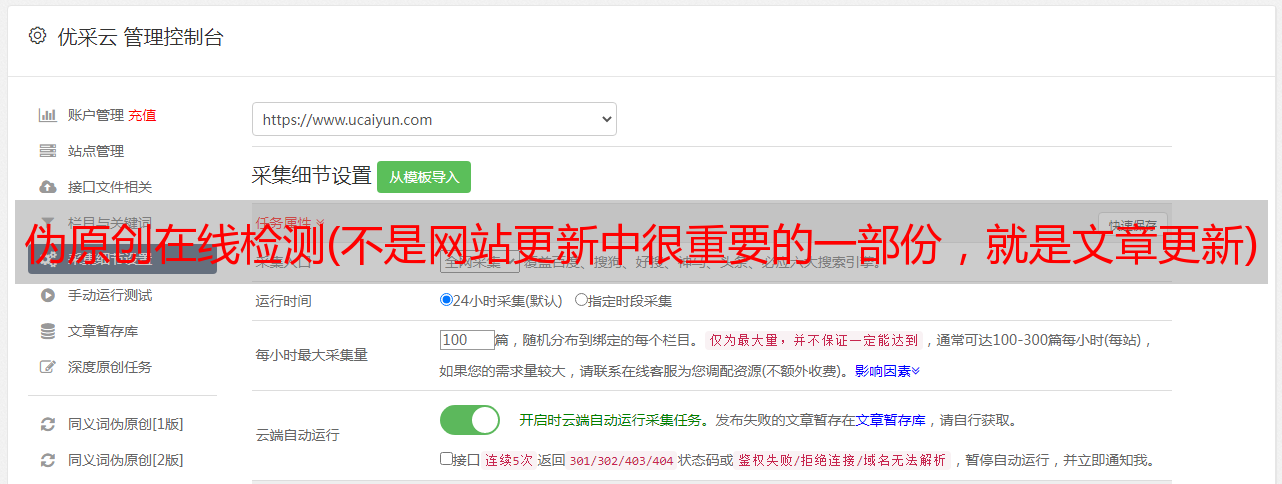Open 文章暂存库 in sidebar
The width and height of the screenshot is (1282, 484).
coord(103,331)
